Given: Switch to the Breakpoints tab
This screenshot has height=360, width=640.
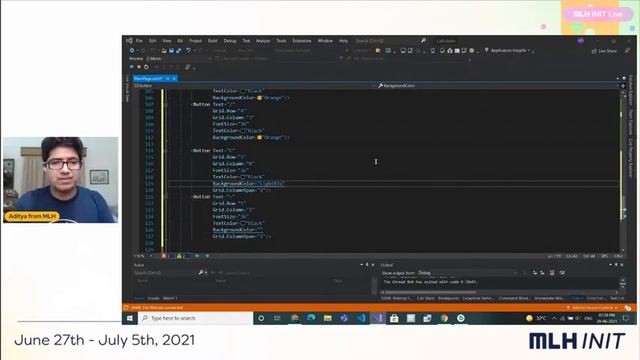Looking at the screenshot, I should (448, 298).
